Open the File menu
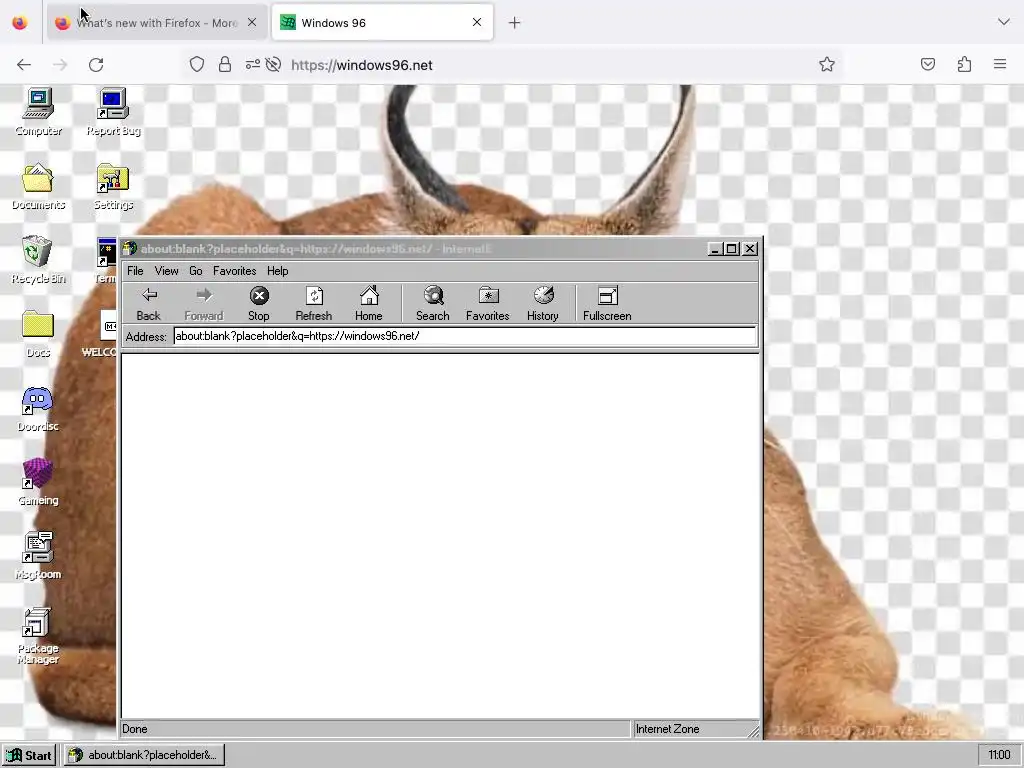Viewport: 1024px width, 768px height. pyautogui.click(x=135, y=271)
